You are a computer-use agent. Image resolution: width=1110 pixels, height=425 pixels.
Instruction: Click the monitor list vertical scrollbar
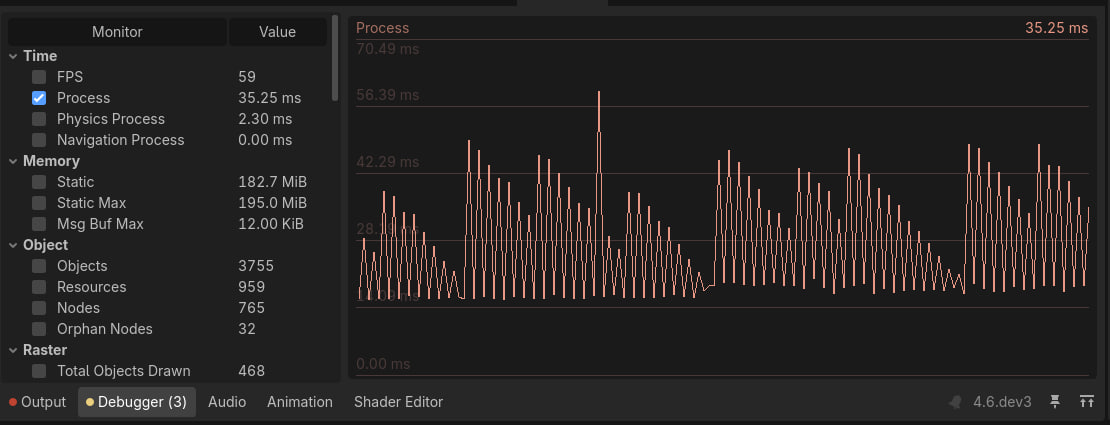click(x=335, y=58)
